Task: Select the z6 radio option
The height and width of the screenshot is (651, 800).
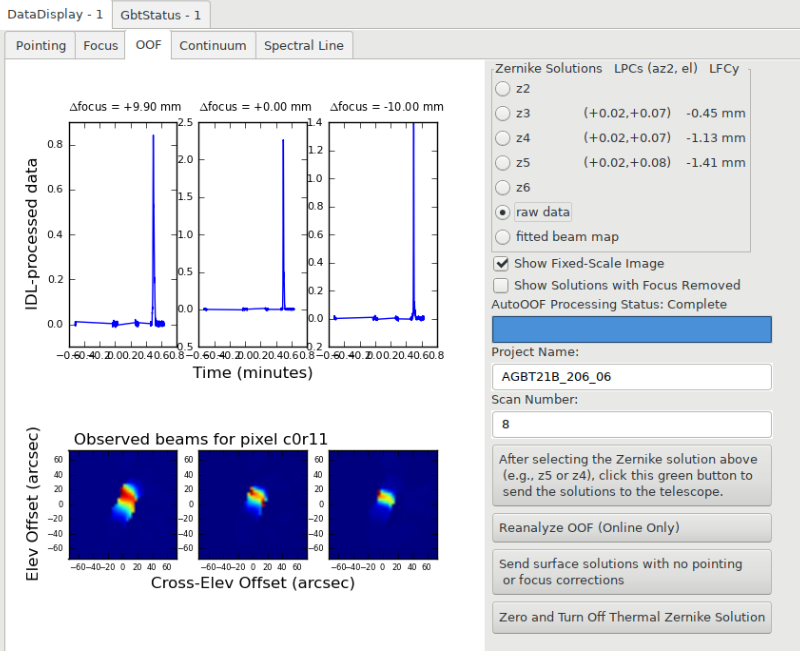Action: click(x=503, y=187)
